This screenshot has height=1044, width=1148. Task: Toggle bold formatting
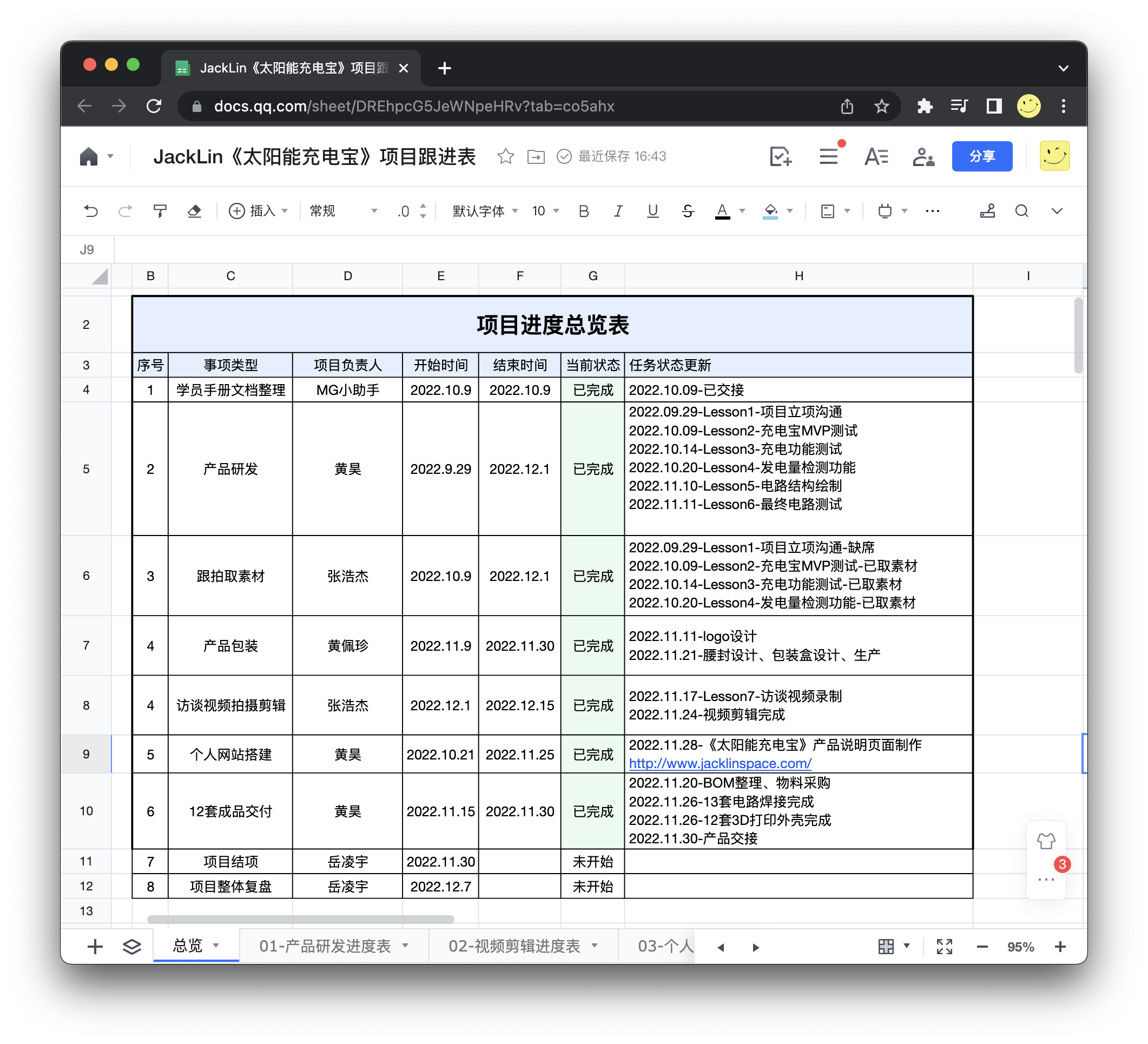(x=584, y=211)
